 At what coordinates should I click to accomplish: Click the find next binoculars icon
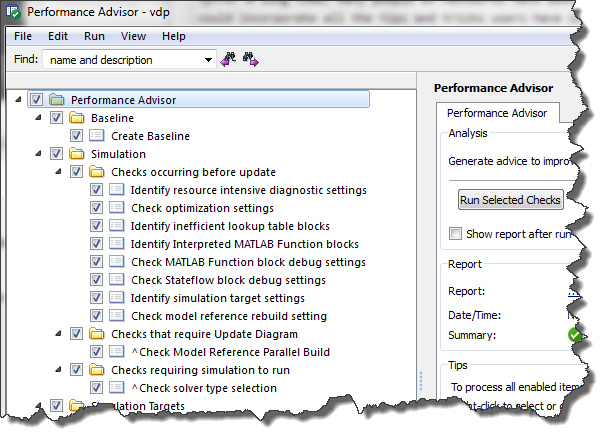click(x=251, y=60)
